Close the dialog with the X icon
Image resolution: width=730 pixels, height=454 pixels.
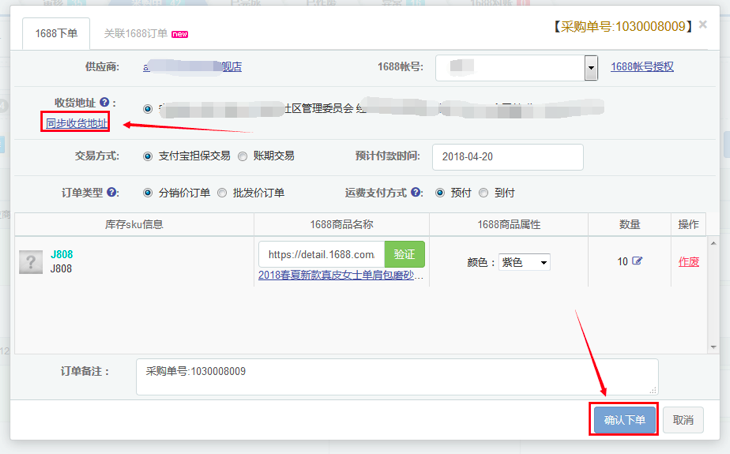(x=703, y=24)
